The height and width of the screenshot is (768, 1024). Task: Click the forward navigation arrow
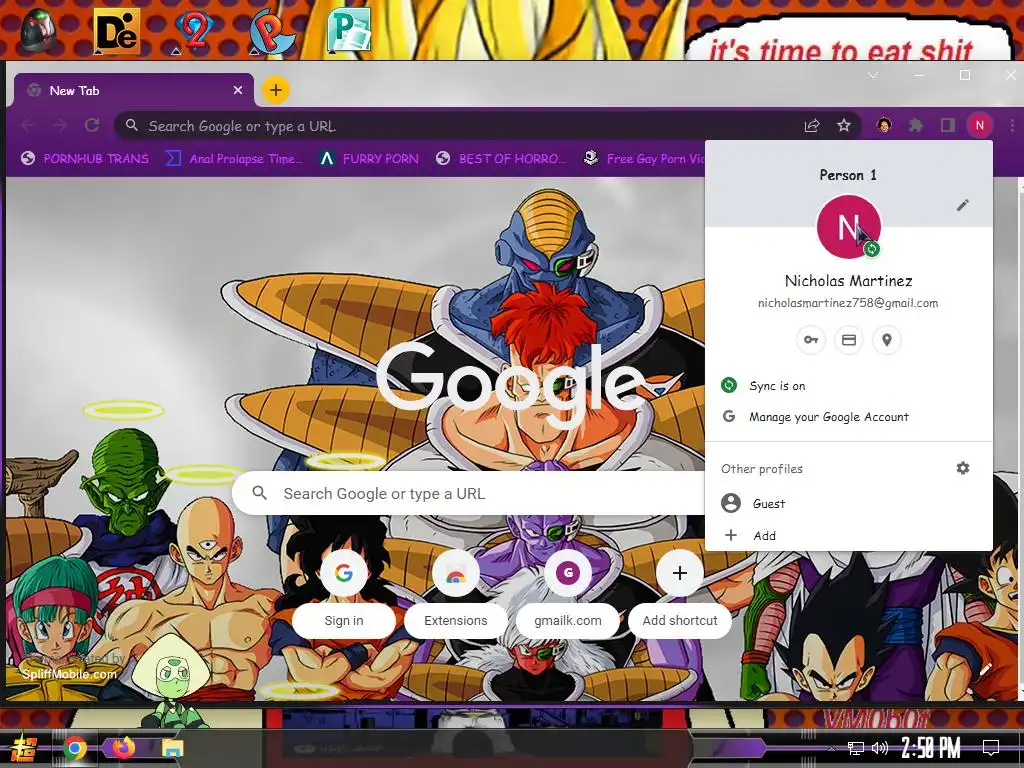click(x=60, y=125)
